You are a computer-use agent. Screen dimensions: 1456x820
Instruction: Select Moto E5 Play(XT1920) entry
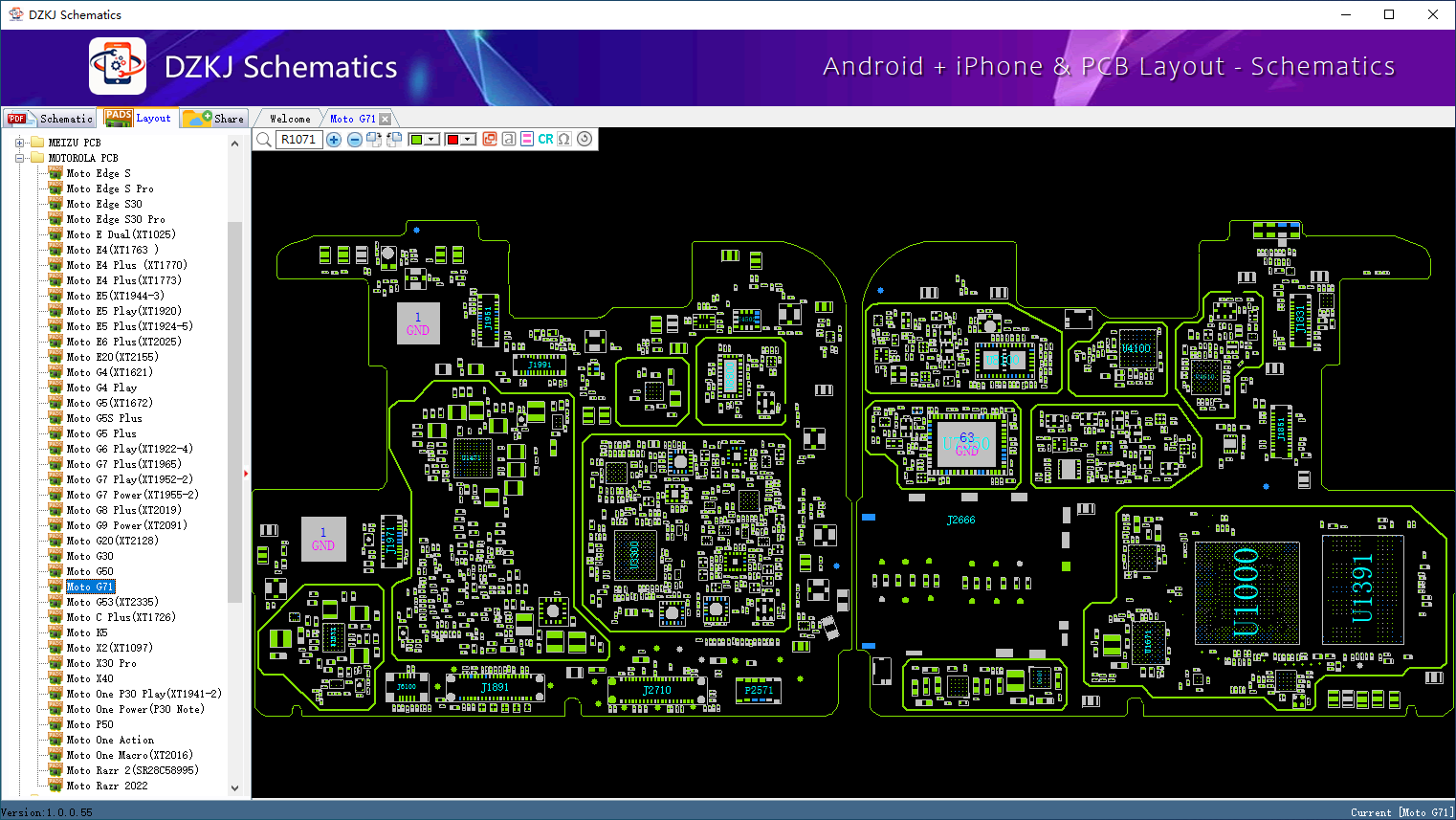click(x=123, y=311)
